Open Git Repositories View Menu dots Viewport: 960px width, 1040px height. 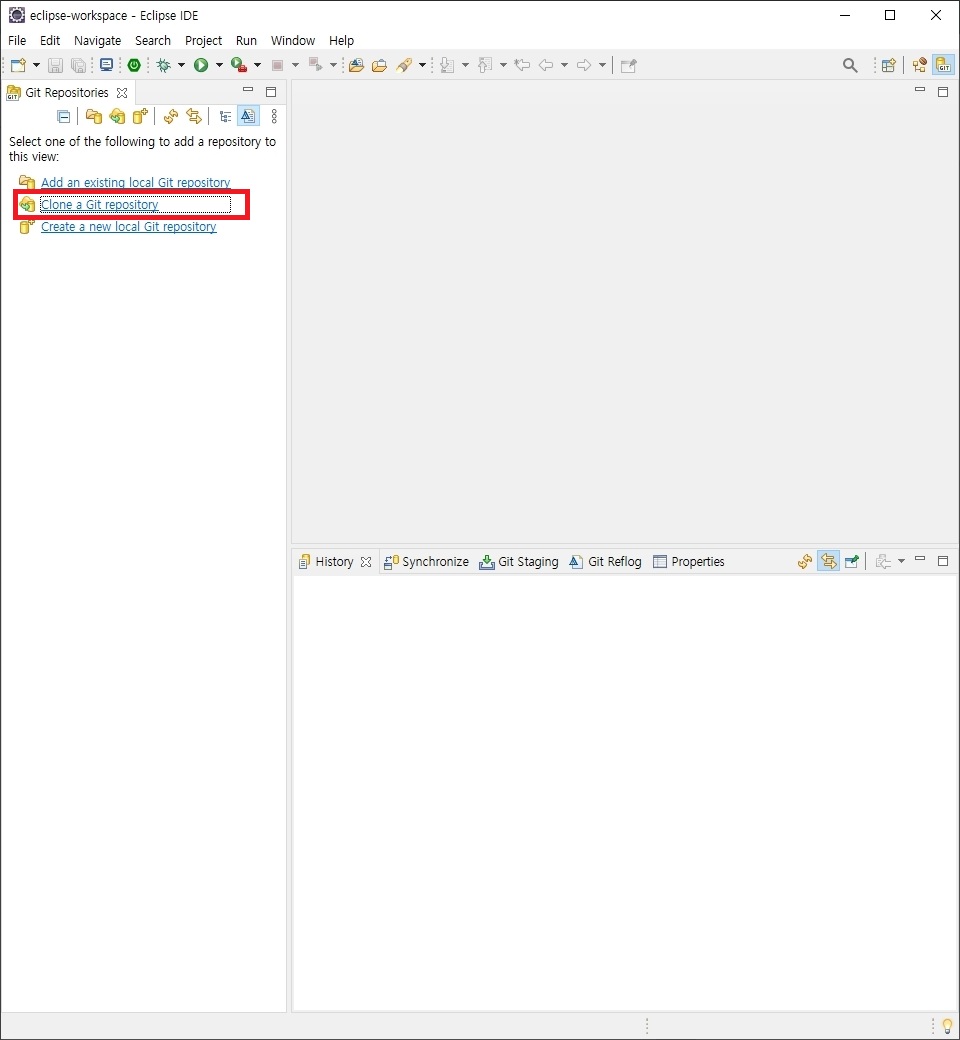pyautogui.click(x=274, y=117)
